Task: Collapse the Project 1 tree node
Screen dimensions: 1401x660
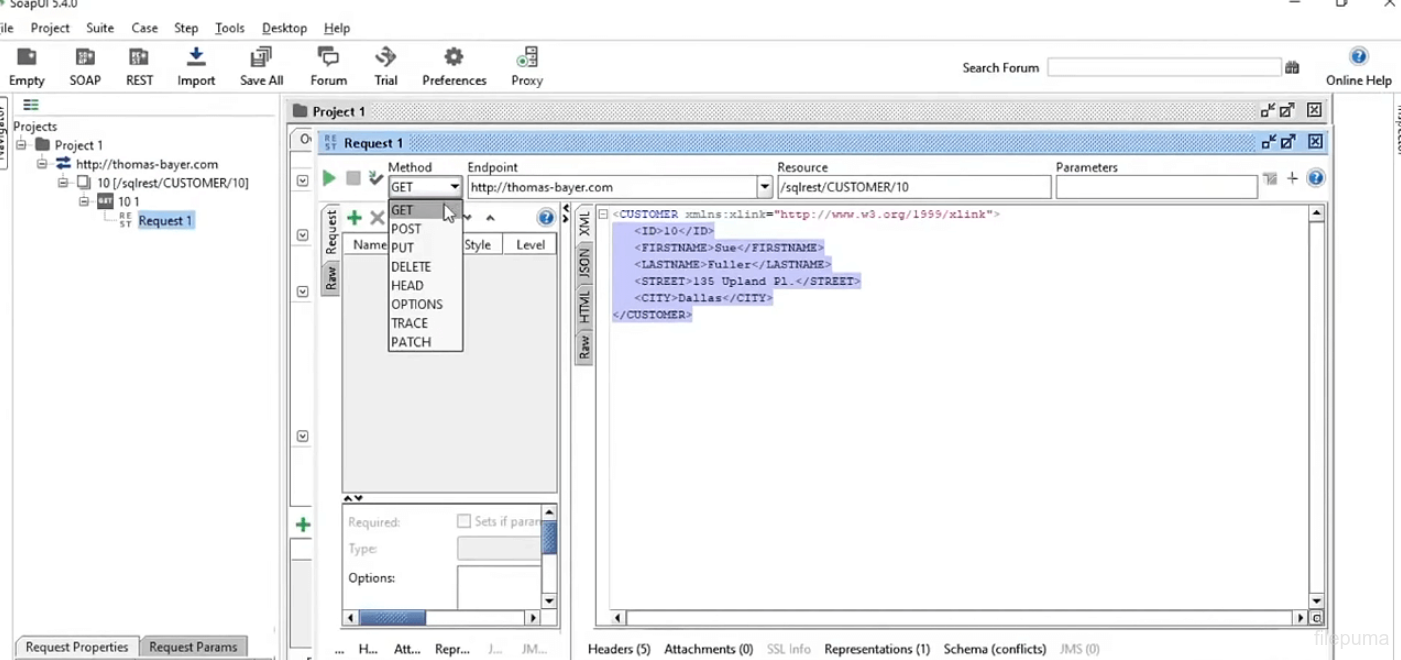Action: 21,145
